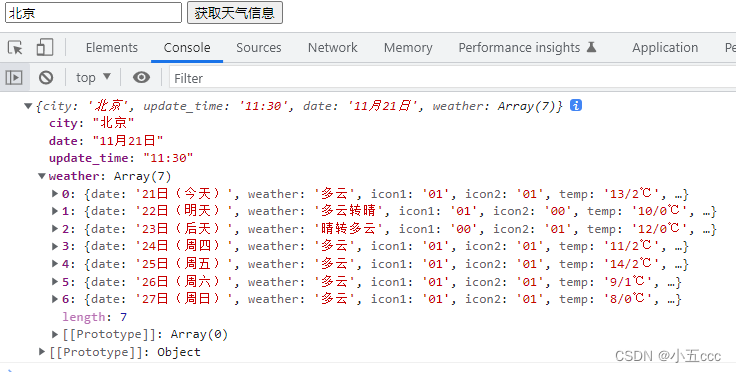Select the date: "11月21日" property line
736x372 pixels.
click(106, 141)
